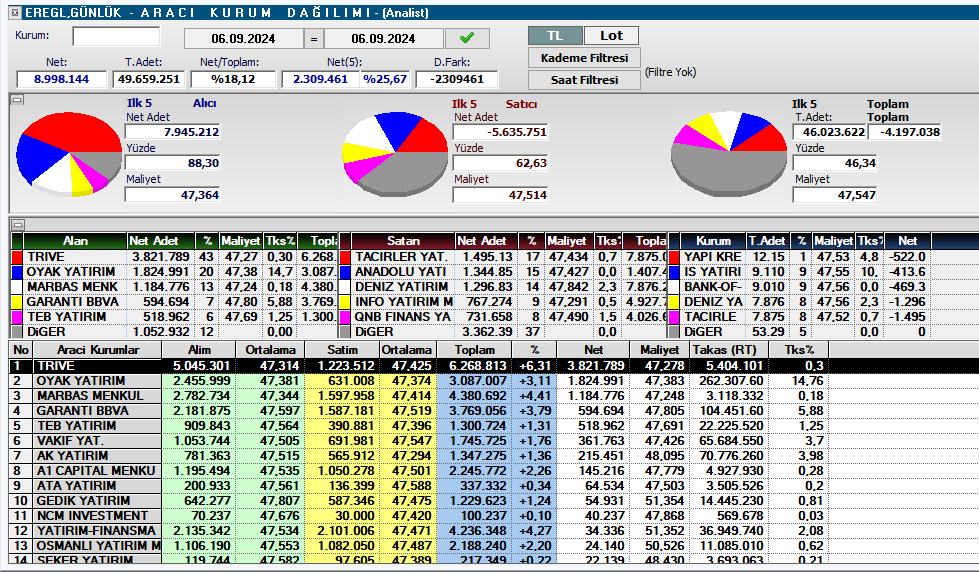Click DENIZ YATIRIM in the Satan table
This screenshot has width=979, height=572.
(x=401, y=287)
